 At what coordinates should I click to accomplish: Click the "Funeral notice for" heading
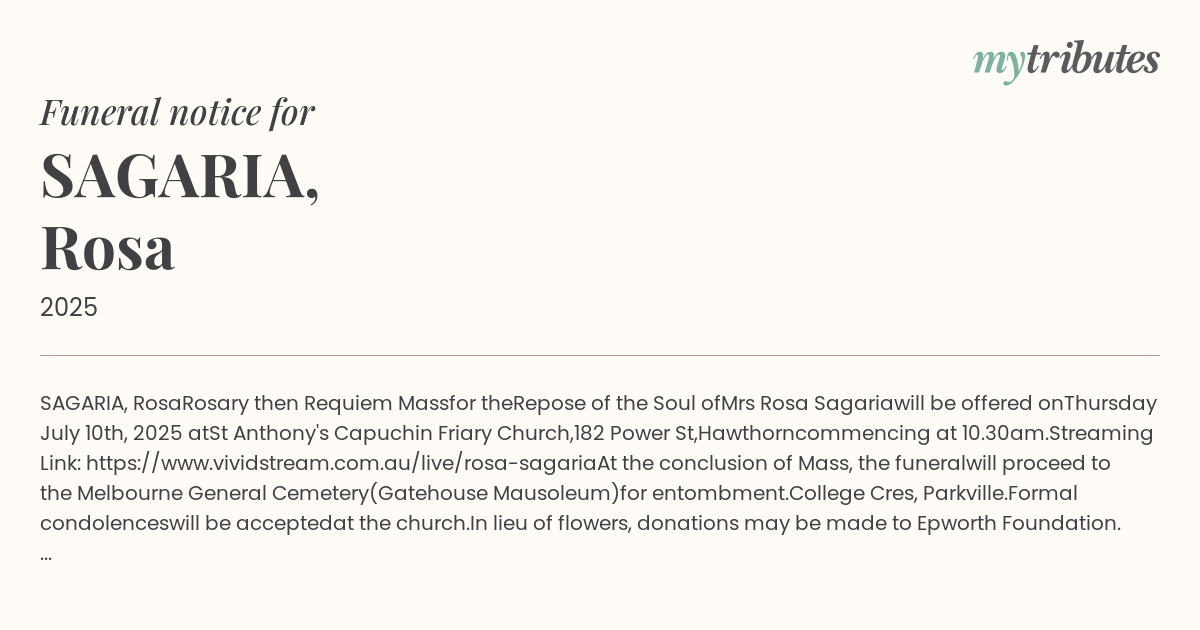tap(177, 112)
